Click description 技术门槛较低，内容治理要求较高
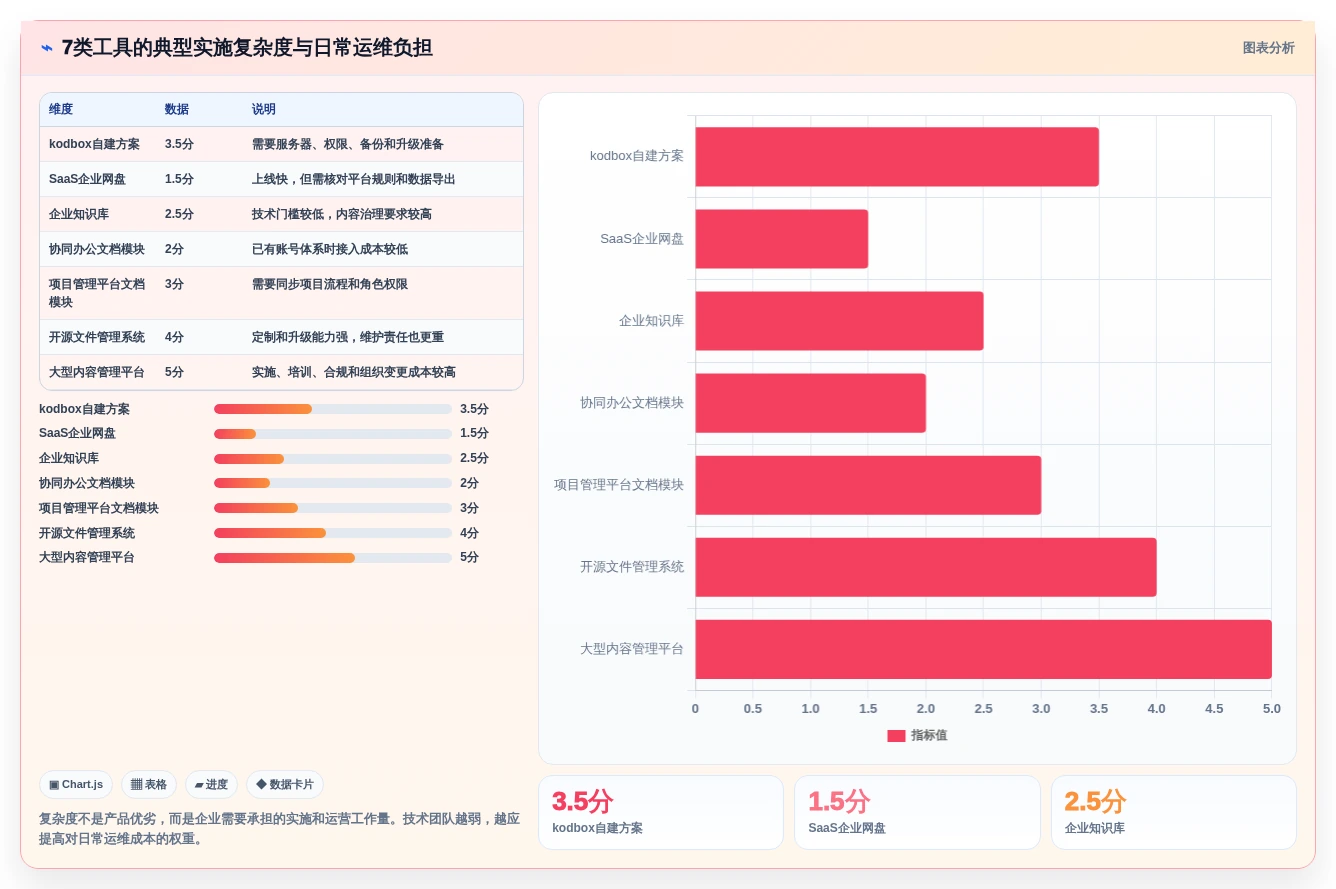This screenshot has height=889, width=1336. click(342, 214)
